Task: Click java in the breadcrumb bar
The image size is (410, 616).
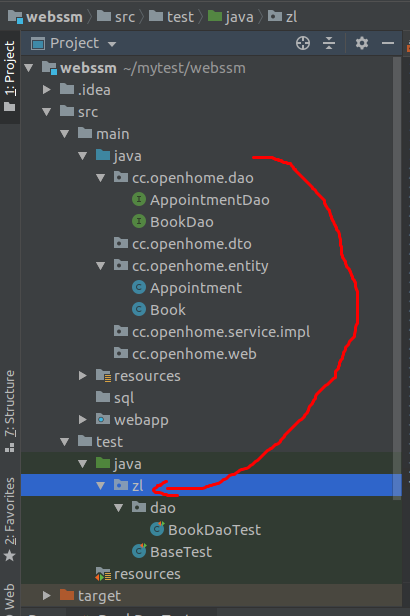Action: 231,16
